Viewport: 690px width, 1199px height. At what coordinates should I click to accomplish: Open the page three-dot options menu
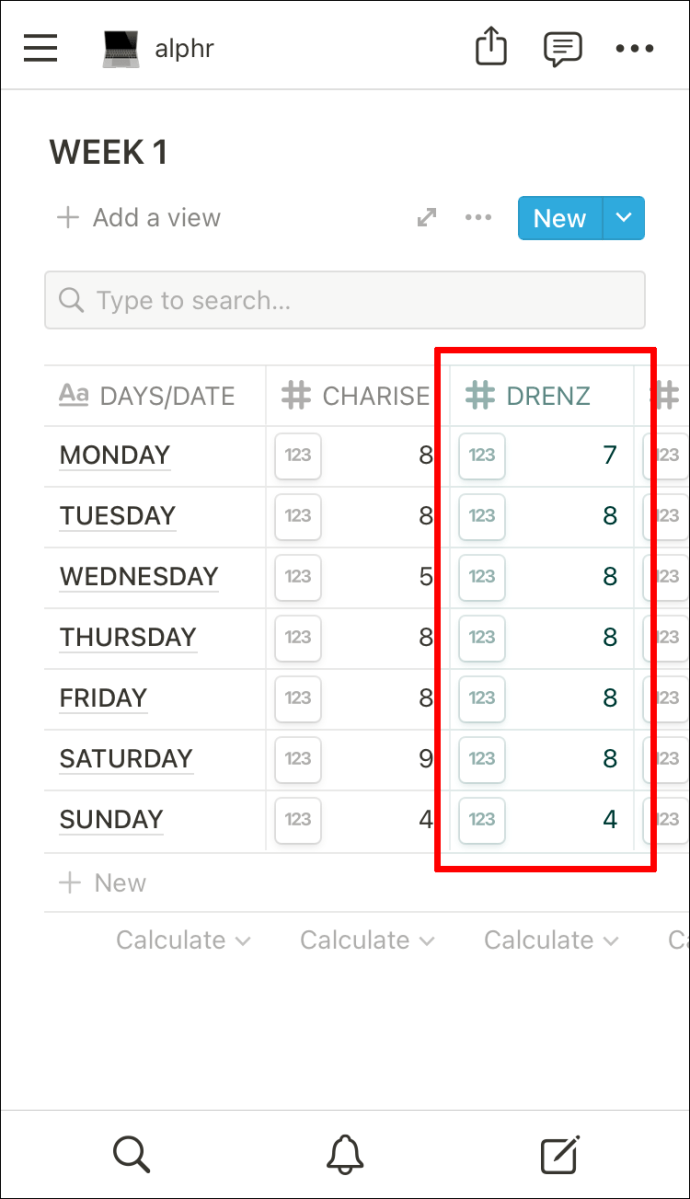[634, 49]
